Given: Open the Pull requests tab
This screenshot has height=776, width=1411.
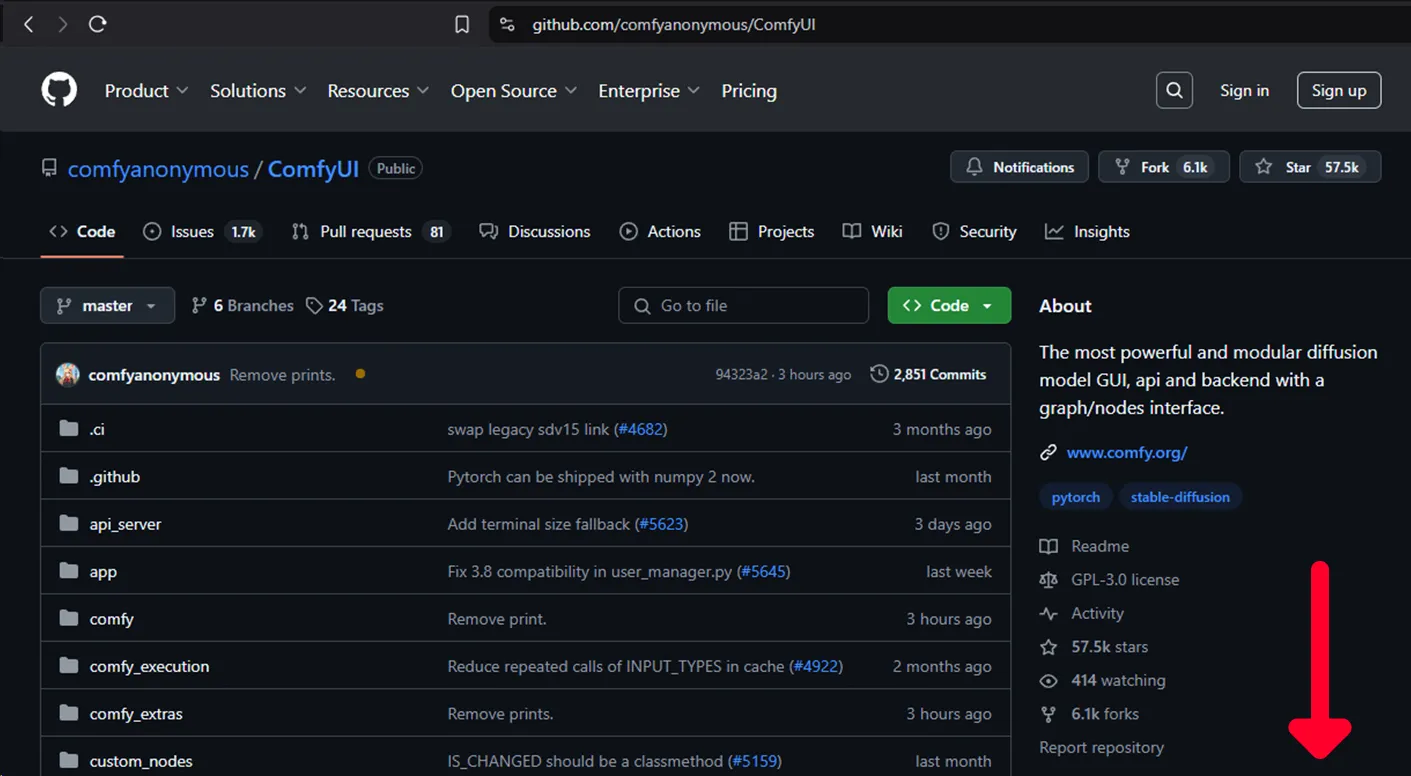Looking at the screenshot, I should pos(365,231).
